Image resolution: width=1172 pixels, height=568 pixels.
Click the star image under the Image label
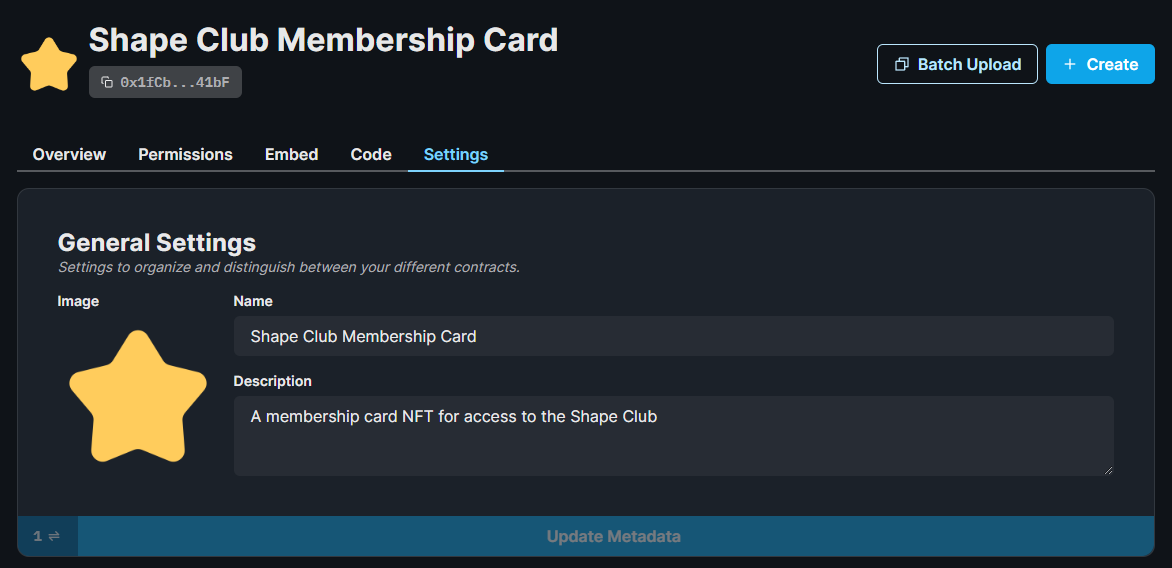(x=137, y=396)
